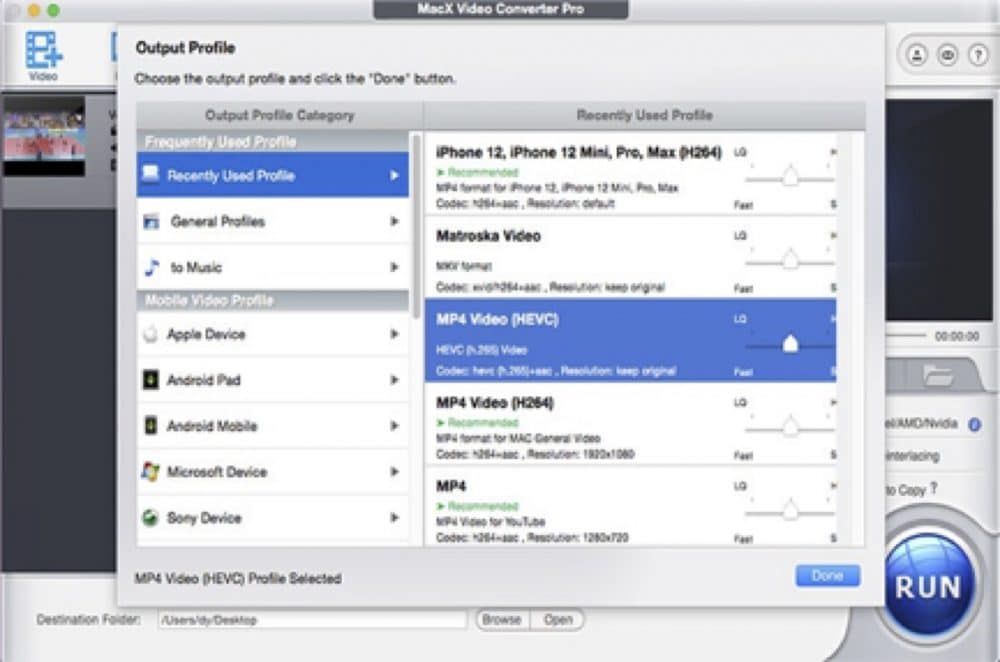The width and height of the screenshot is (1000, 662).
Task: Select the Apple Device category
Action: pyautogui.click(x=273, y=334)
